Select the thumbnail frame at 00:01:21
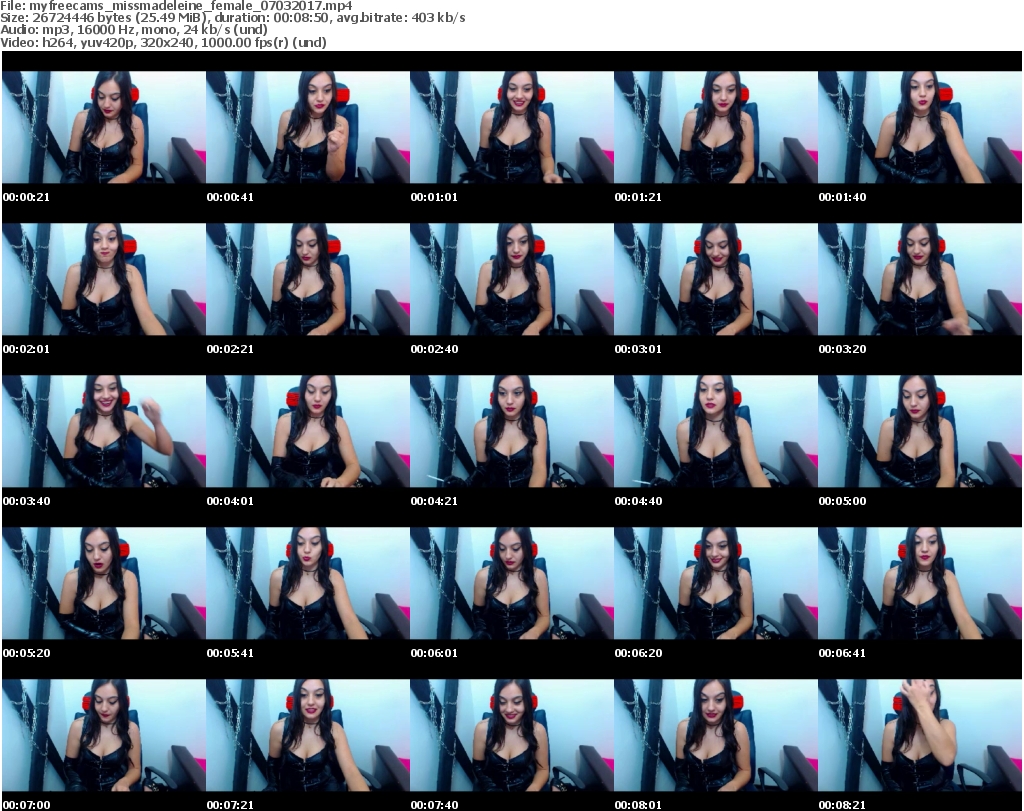 click(716, 127)
